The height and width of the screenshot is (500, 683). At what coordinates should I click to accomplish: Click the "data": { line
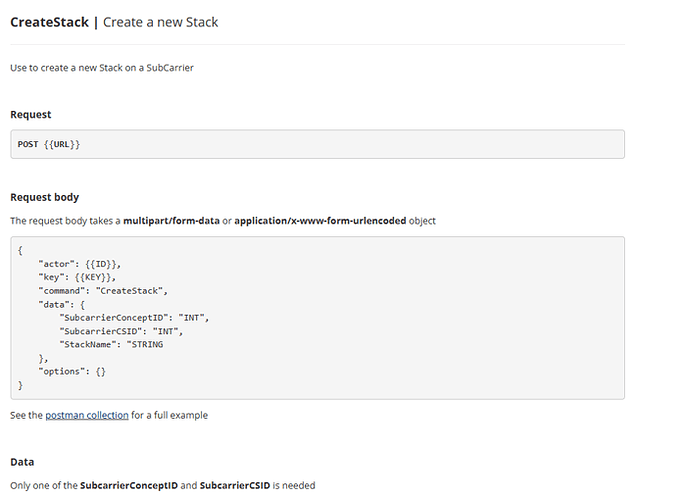(61, 304)
